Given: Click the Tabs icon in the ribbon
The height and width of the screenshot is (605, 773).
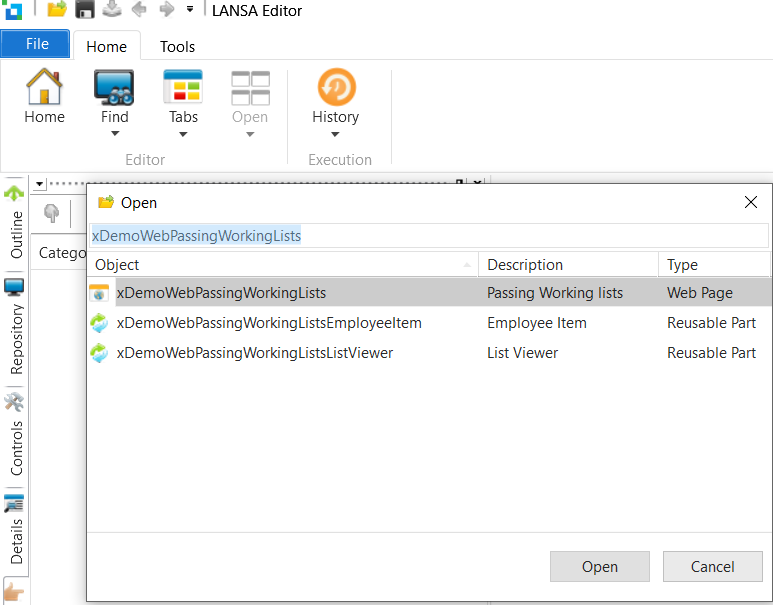Looking at the screenshot, I should 183,88.
